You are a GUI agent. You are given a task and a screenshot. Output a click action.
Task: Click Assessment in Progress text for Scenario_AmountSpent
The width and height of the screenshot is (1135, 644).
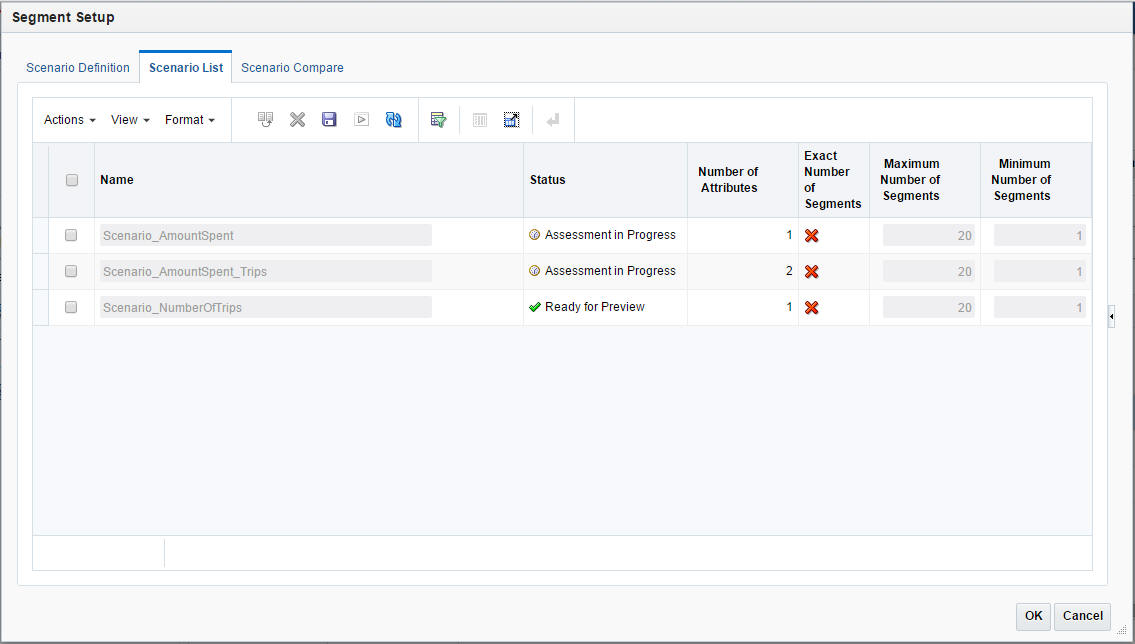(x=610, y=234)
